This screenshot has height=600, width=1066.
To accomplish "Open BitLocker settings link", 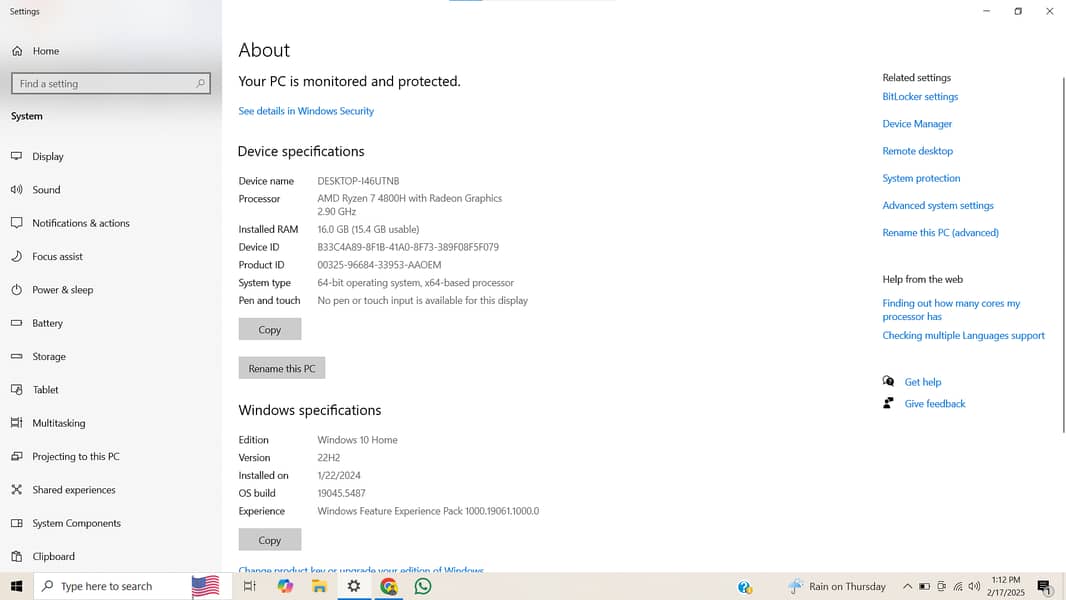I will (920, 97).
